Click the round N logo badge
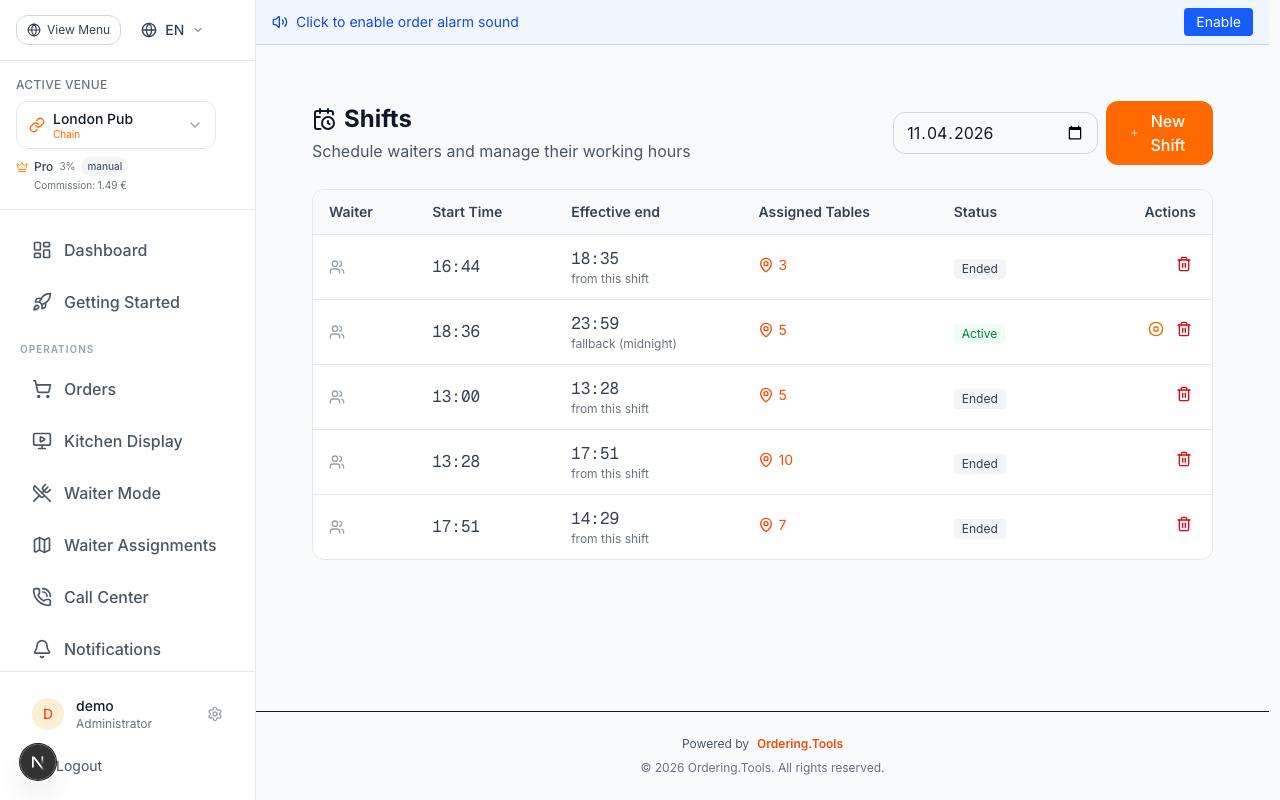 tap(38, 762)
